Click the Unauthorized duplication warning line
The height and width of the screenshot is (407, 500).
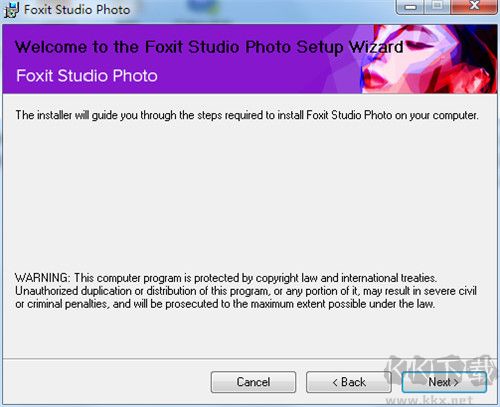[246, 291]
